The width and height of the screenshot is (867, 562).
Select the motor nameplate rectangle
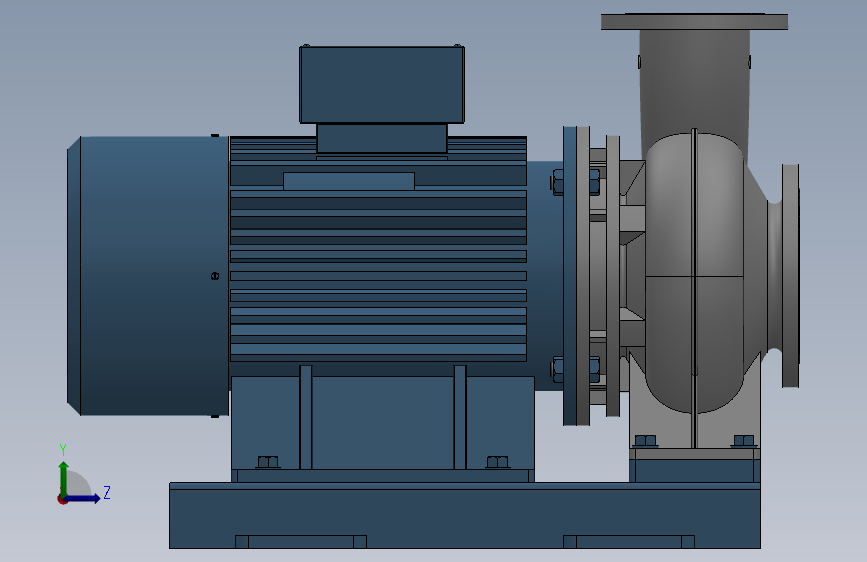coord(349,181)
